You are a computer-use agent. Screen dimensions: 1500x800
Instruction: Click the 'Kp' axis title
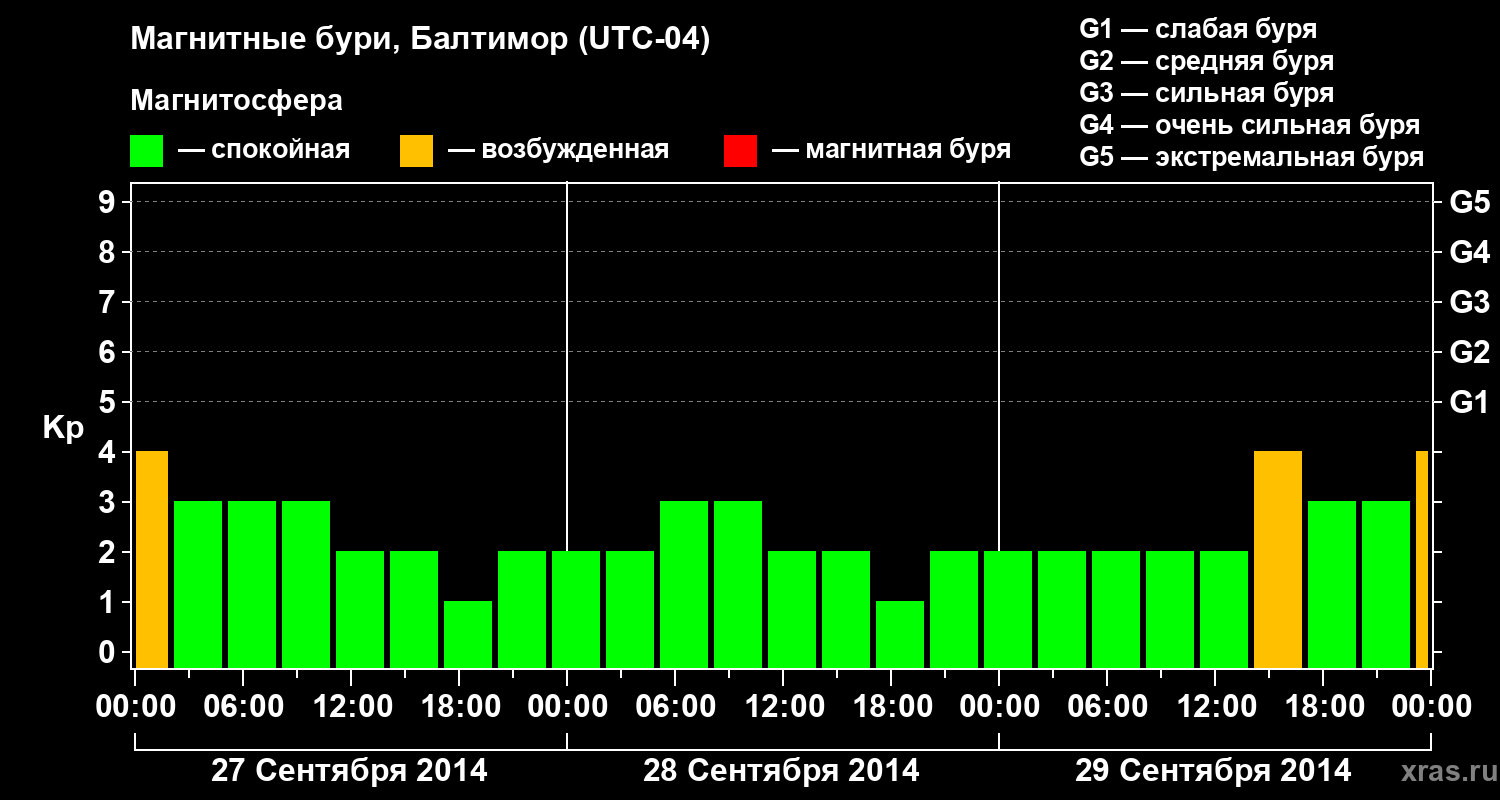64,428
